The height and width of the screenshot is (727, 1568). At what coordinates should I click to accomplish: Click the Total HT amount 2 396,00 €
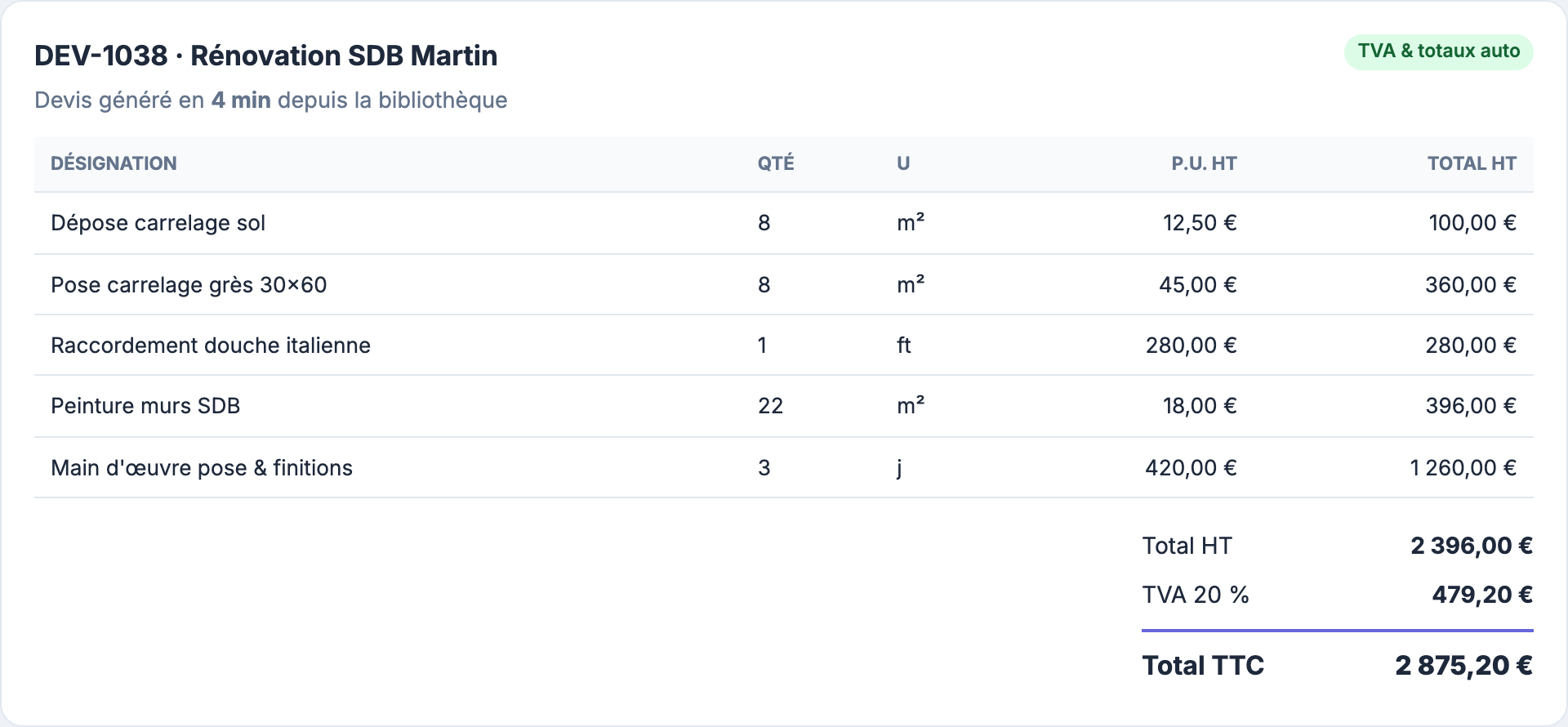(x=1472, y=546)
